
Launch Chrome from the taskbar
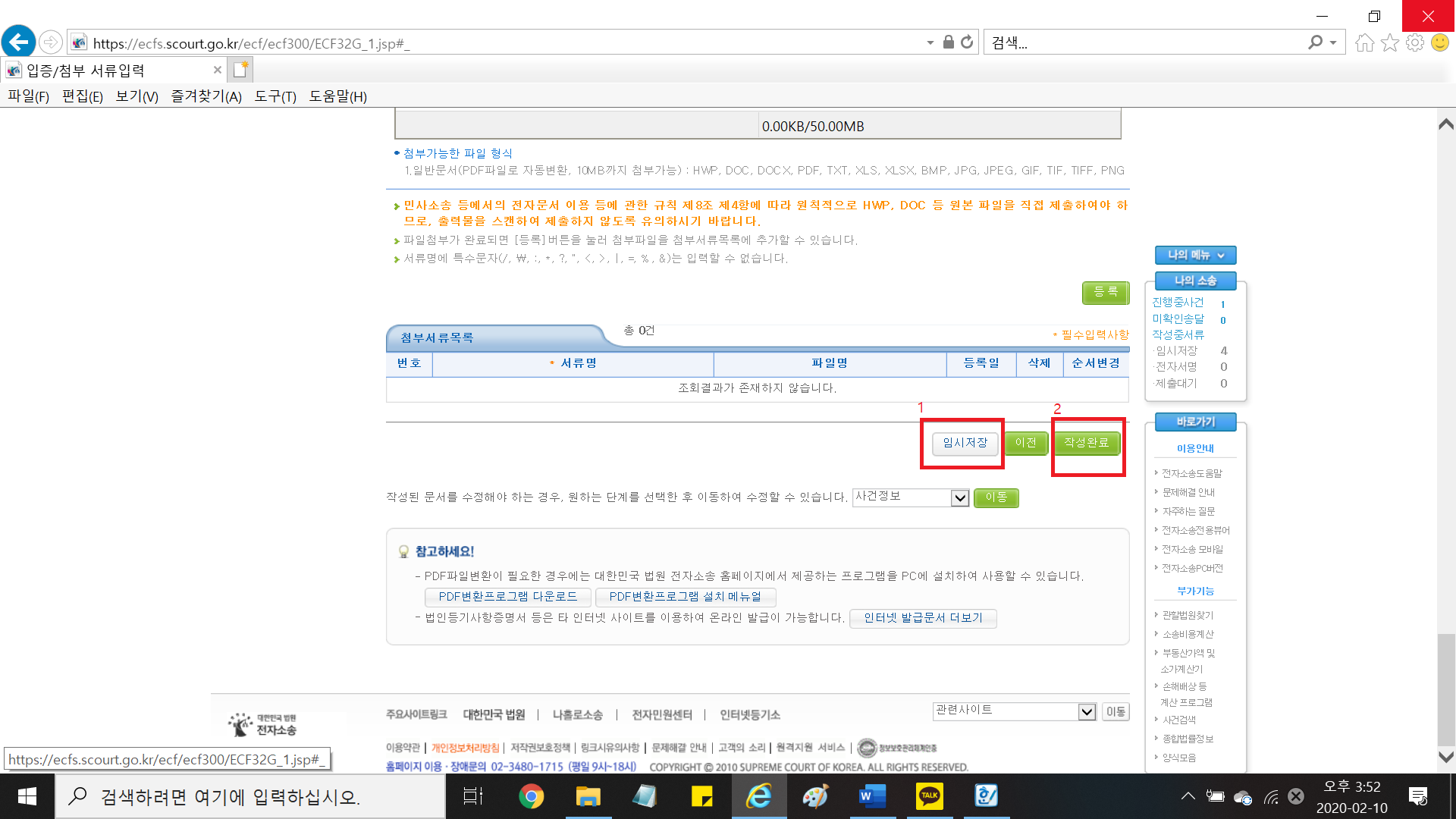[531, 796]
